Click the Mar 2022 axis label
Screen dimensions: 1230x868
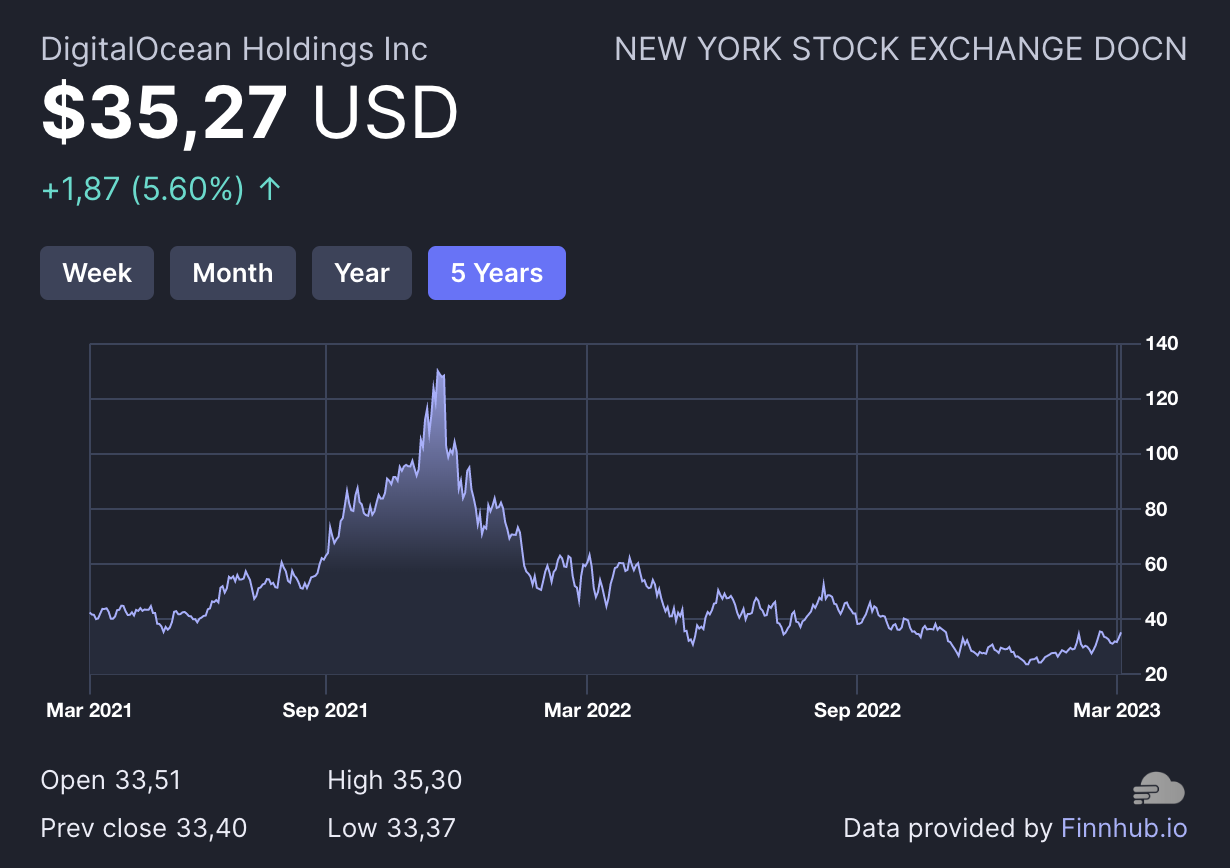tap(587, 710)
